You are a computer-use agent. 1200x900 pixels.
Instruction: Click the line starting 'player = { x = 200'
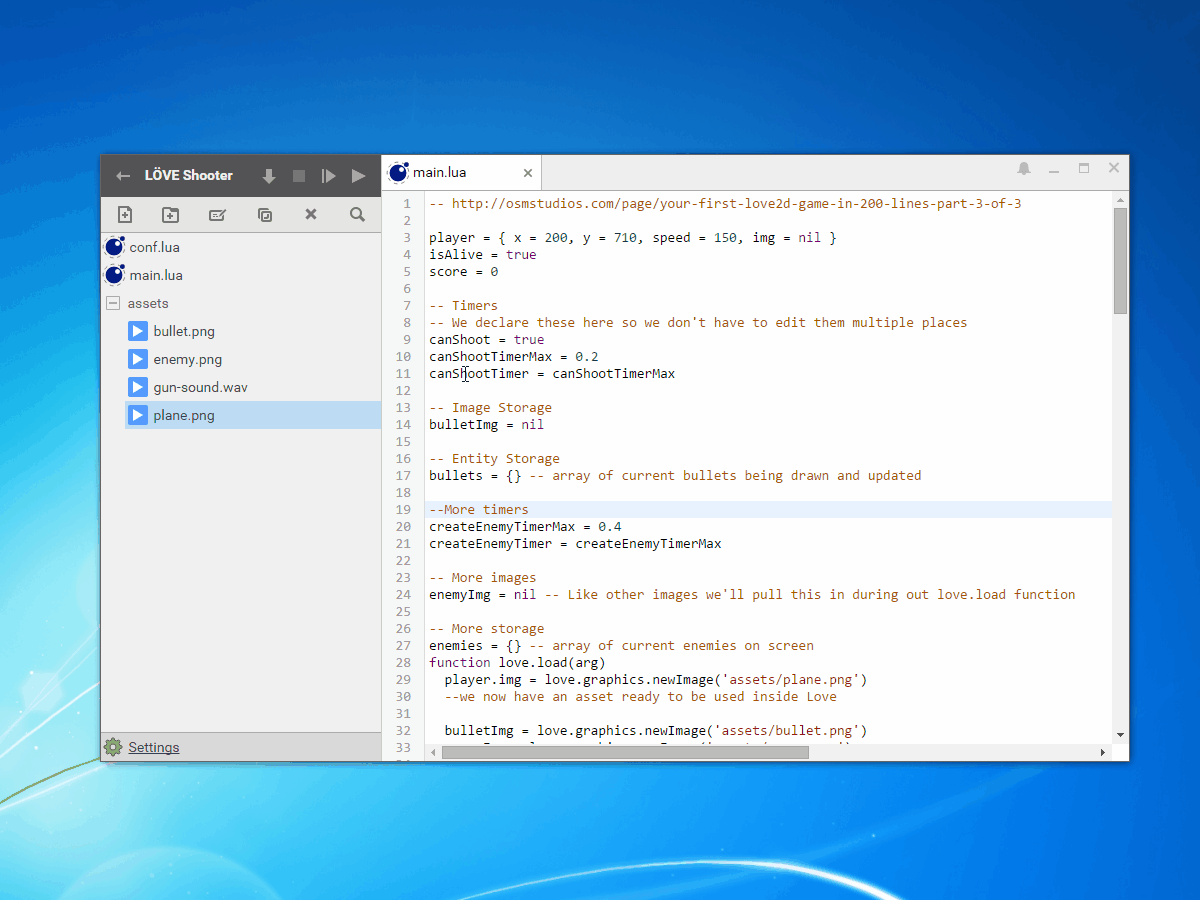pos(633,238)
